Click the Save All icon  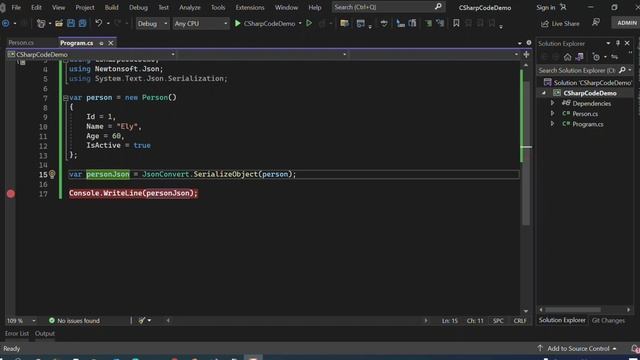click(83, 23)
